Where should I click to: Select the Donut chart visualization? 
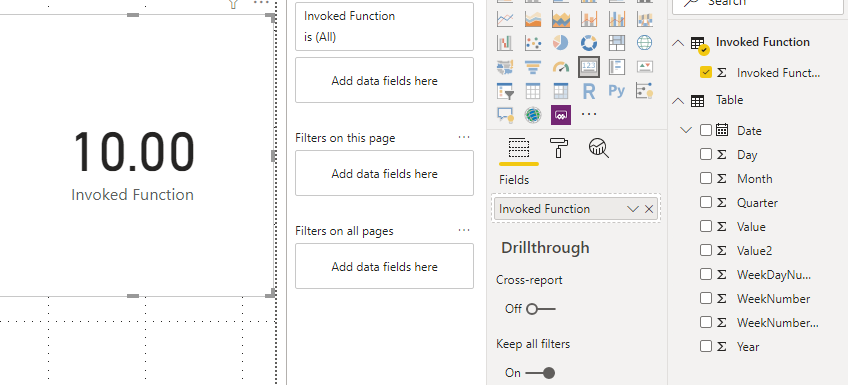click(x=588, y=43)
